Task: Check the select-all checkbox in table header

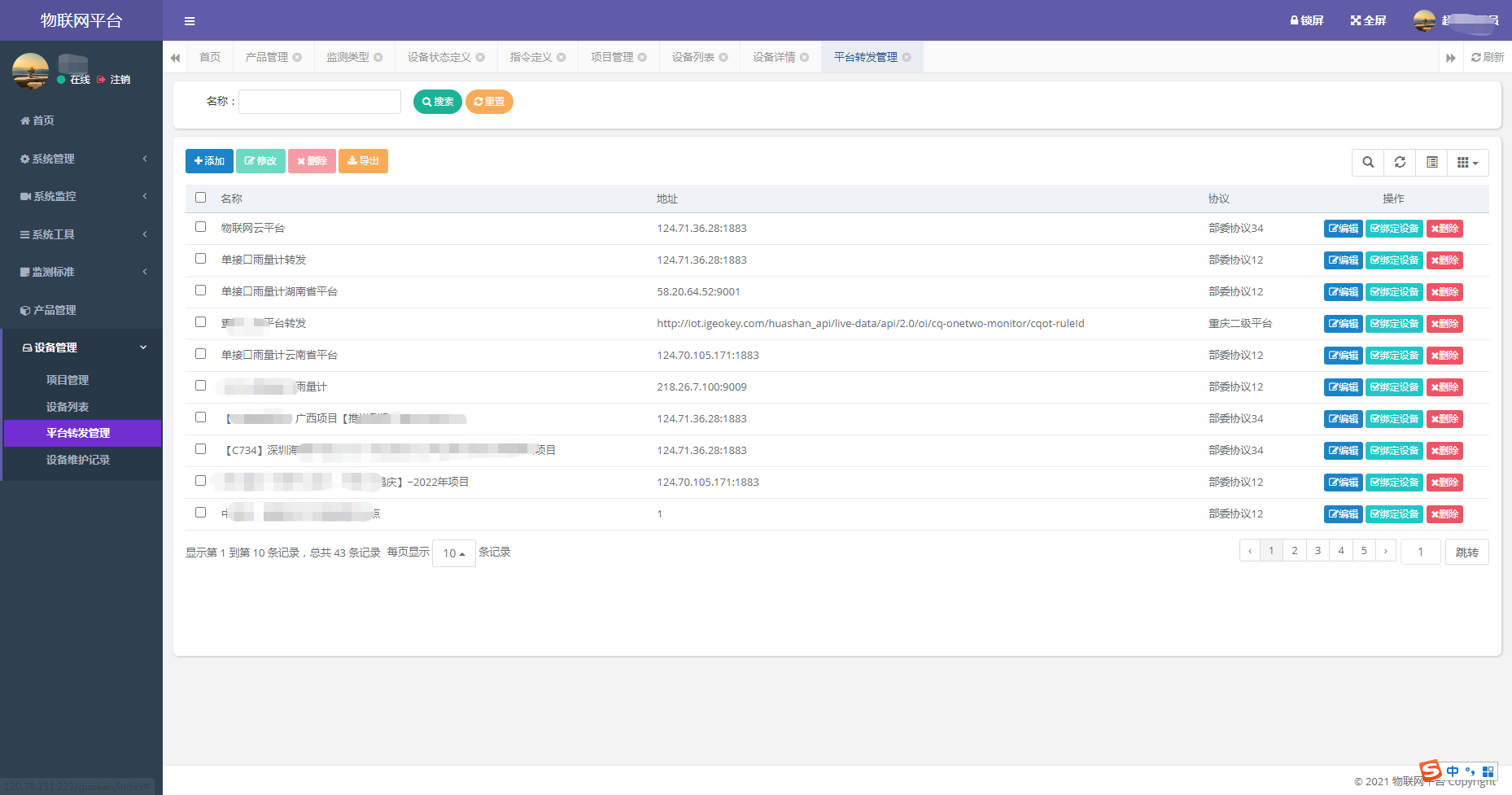Action: (x=200, y=198)
